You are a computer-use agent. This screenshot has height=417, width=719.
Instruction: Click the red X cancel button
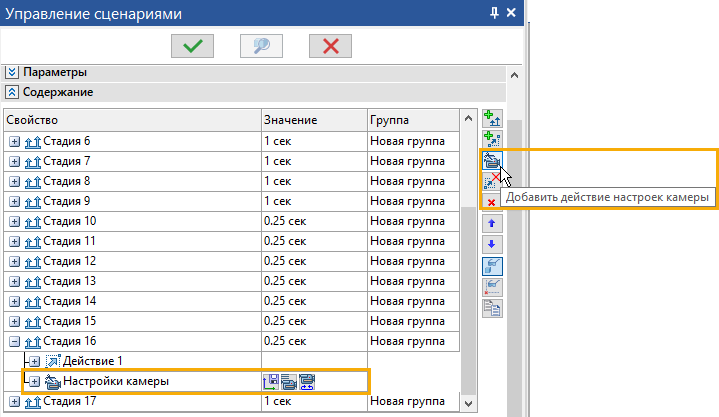point(331,46)
